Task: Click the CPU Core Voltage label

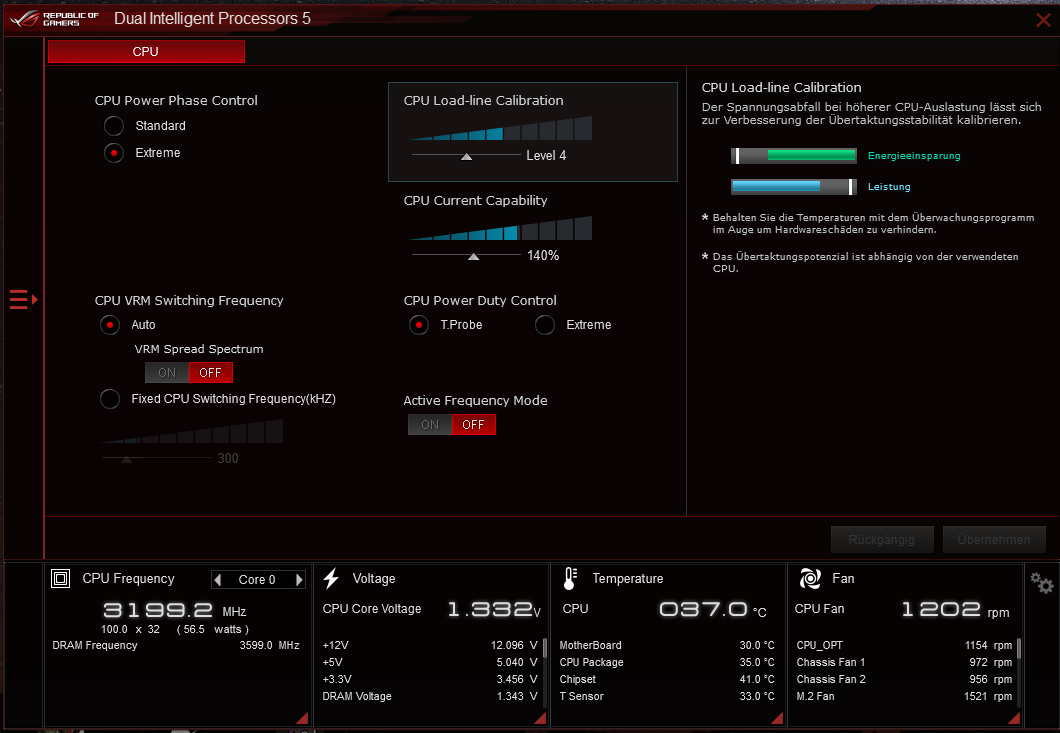Action: [372, 609]
